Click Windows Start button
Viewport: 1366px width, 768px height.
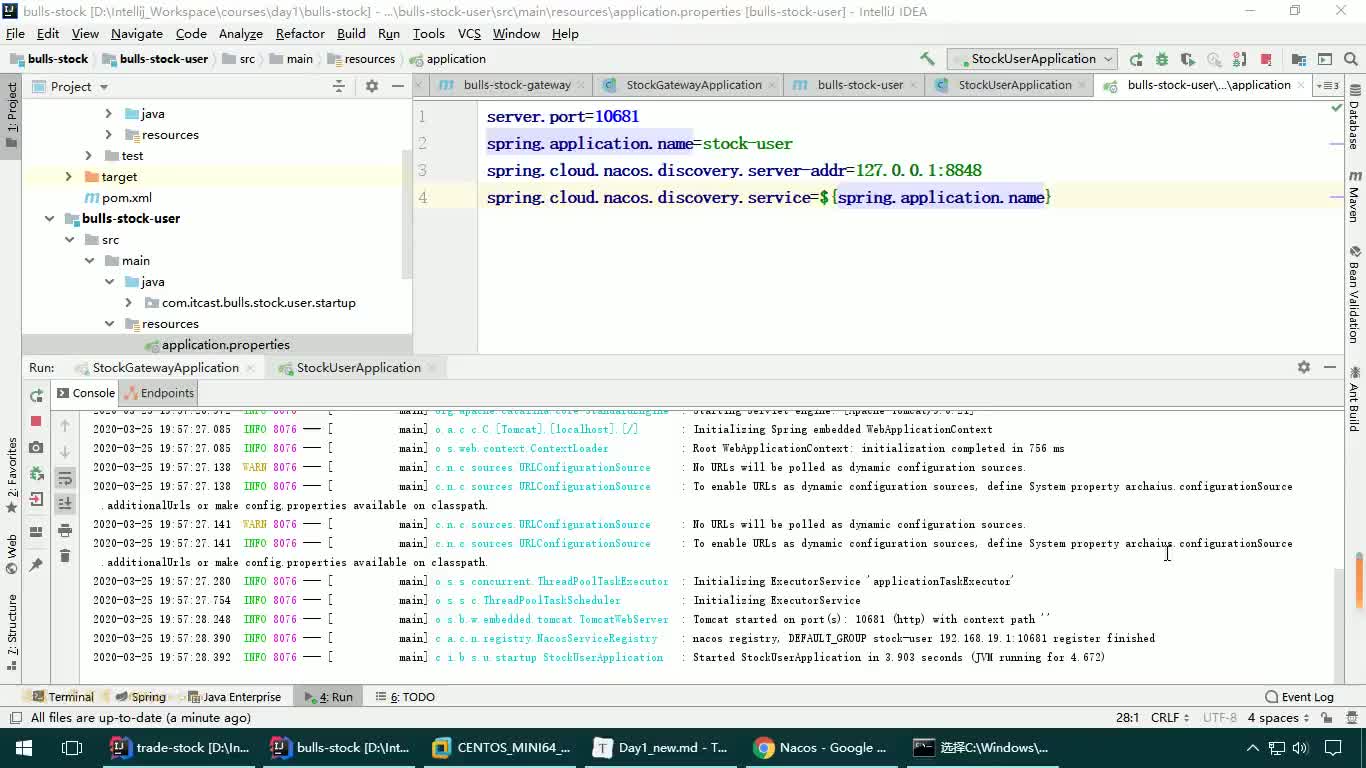coord(23,748)
